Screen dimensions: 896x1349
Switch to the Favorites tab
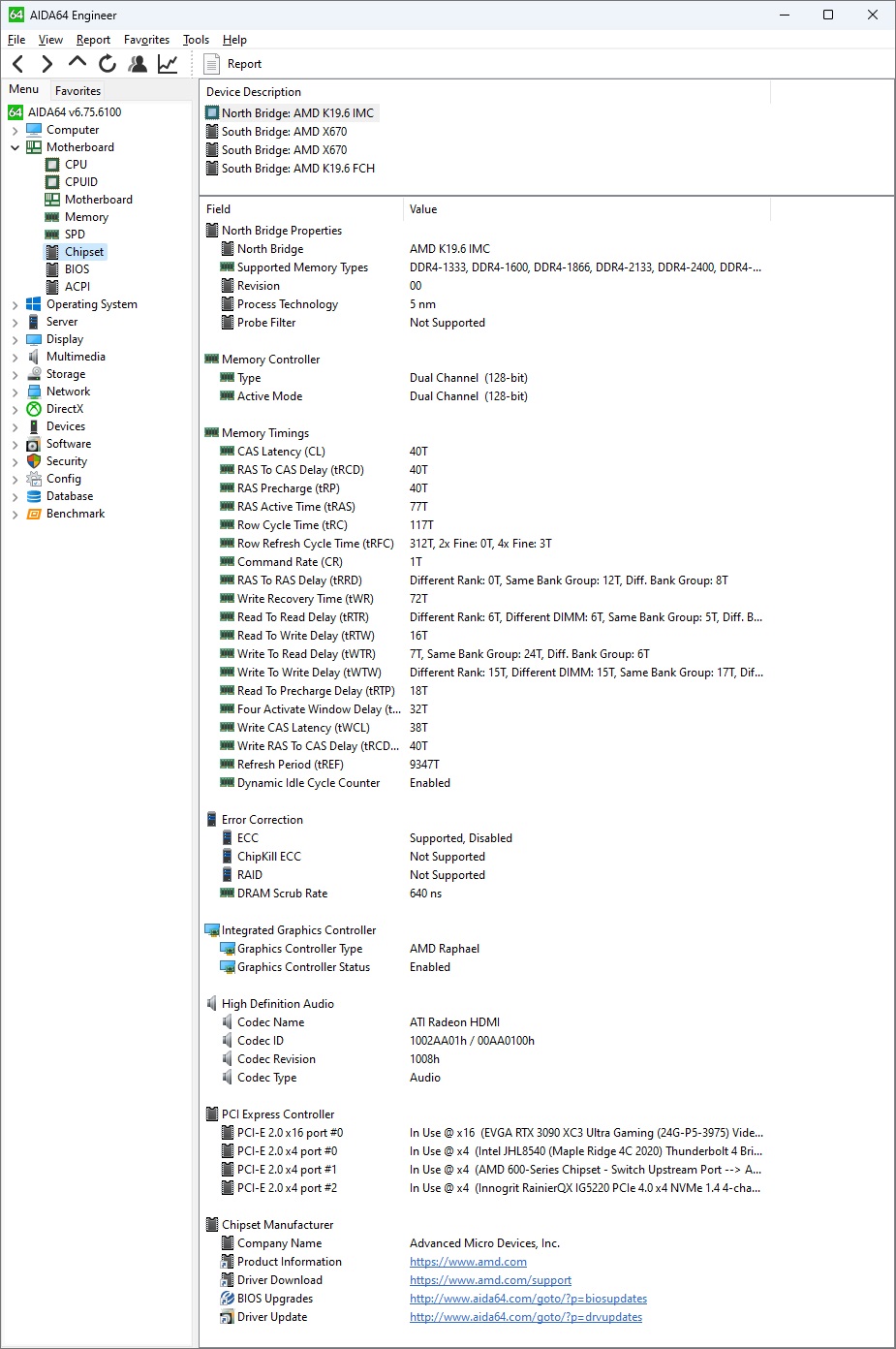click(x=77, y=90)
